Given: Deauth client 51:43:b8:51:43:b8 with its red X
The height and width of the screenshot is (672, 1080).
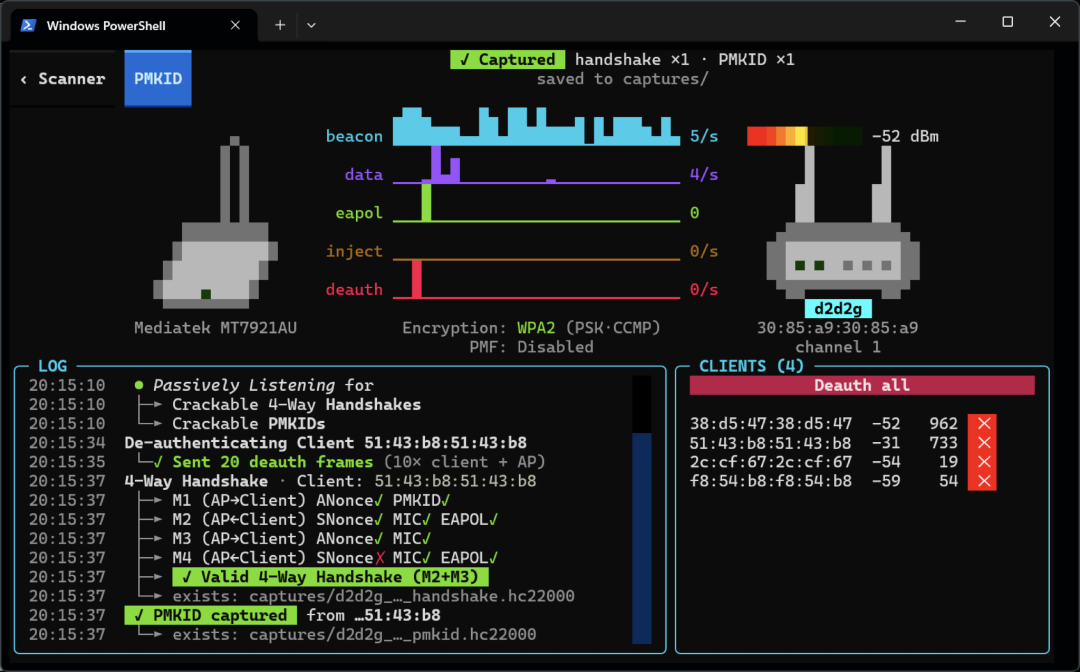Looking at the screenshot, I should coord(982,443).
